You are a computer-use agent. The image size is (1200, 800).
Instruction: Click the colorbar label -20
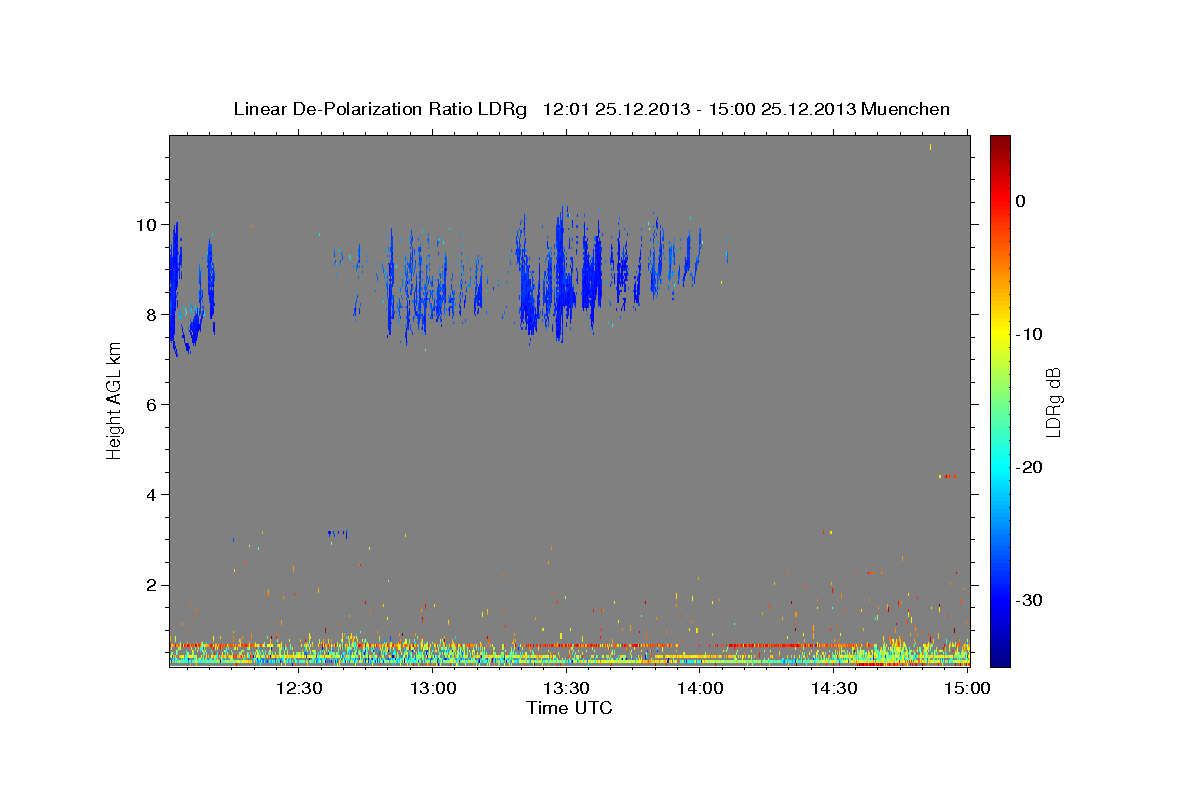pos(1031,467)
